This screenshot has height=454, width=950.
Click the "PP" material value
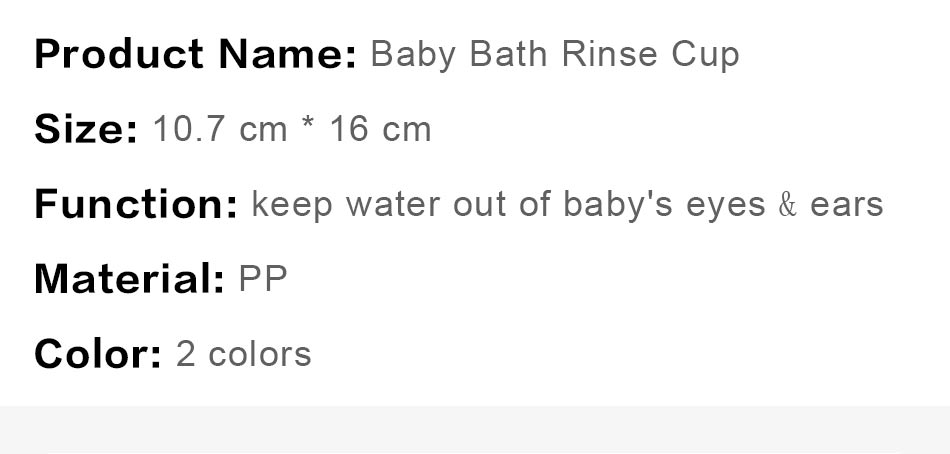[x=263, y=279]
